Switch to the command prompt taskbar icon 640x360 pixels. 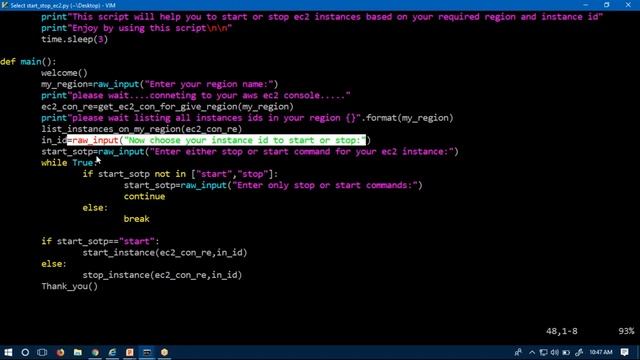pyautogui.click(x=147, y=352)
